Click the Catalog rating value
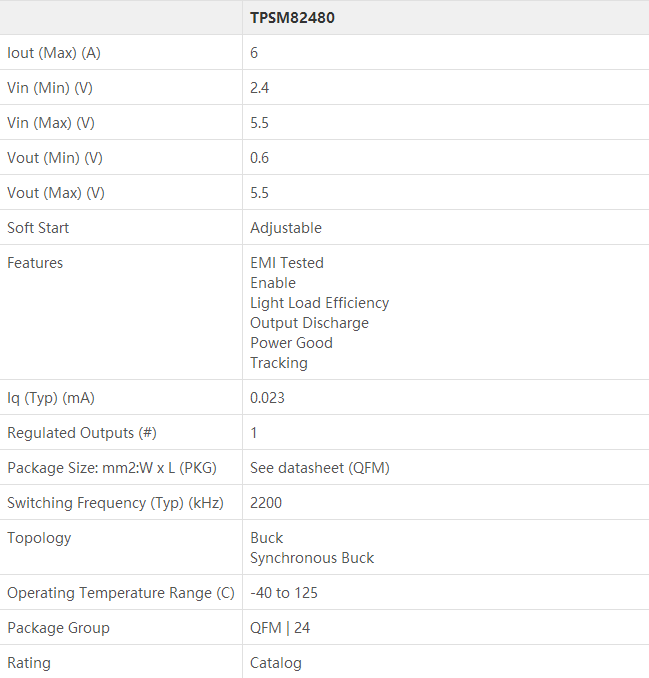 pos(276,663)
